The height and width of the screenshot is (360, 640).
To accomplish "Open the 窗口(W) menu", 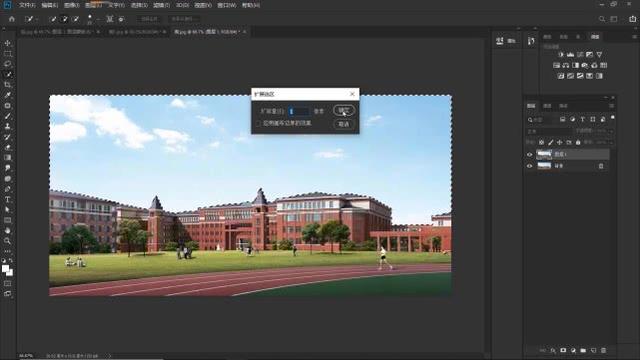I will tap(227, 5).
